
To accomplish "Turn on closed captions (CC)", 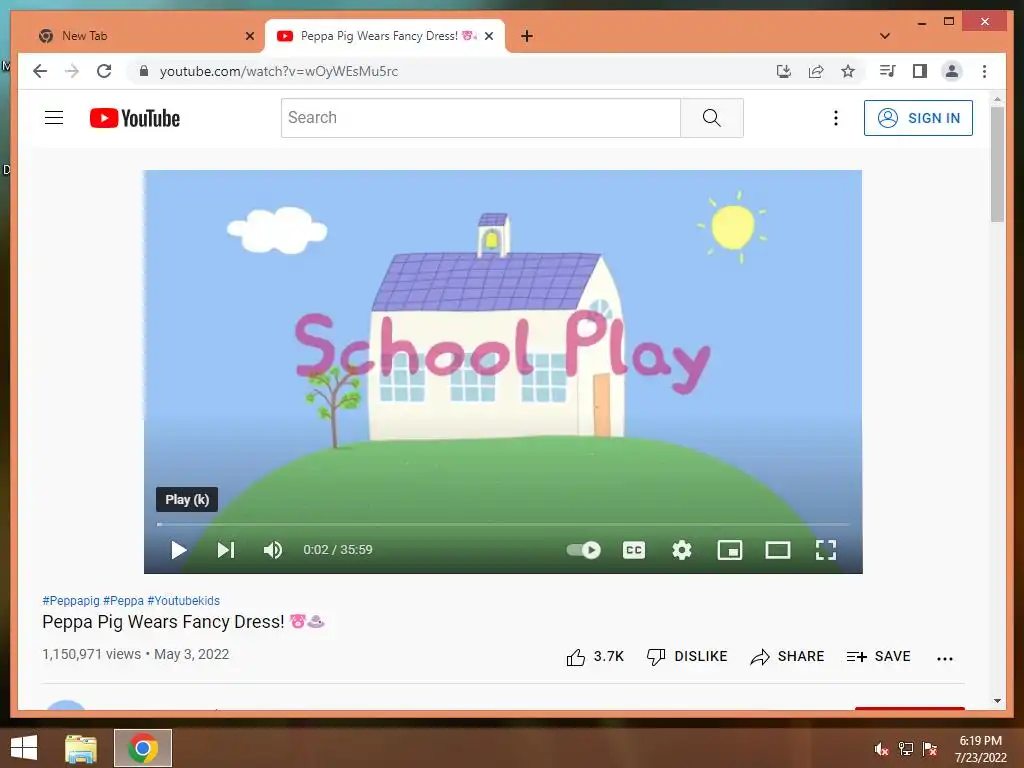I will pyautogui.click(x=633, y=550).
